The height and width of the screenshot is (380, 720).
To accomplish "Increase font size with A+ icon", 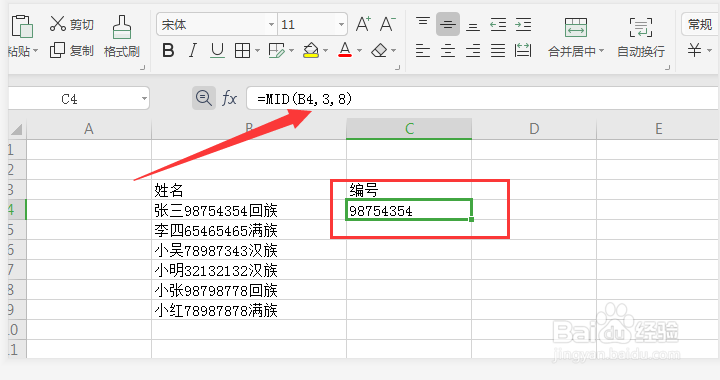I will tap(363, 24).
